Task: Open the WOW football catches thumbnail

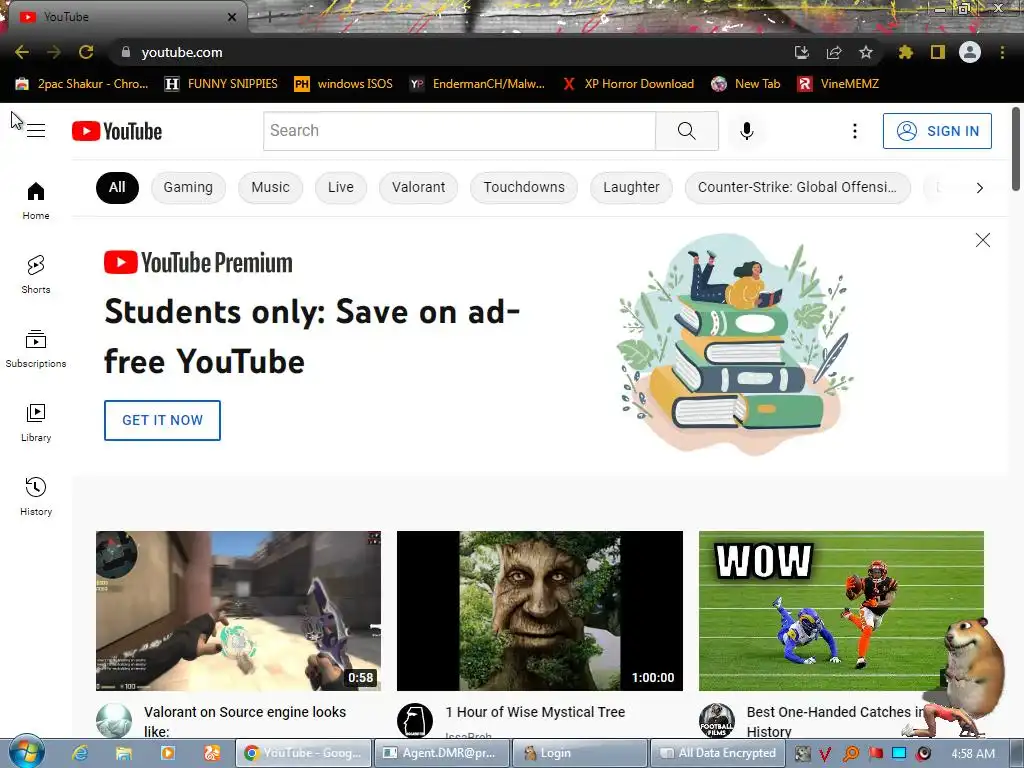Action: pyautogui.click(x=841, y=611)
